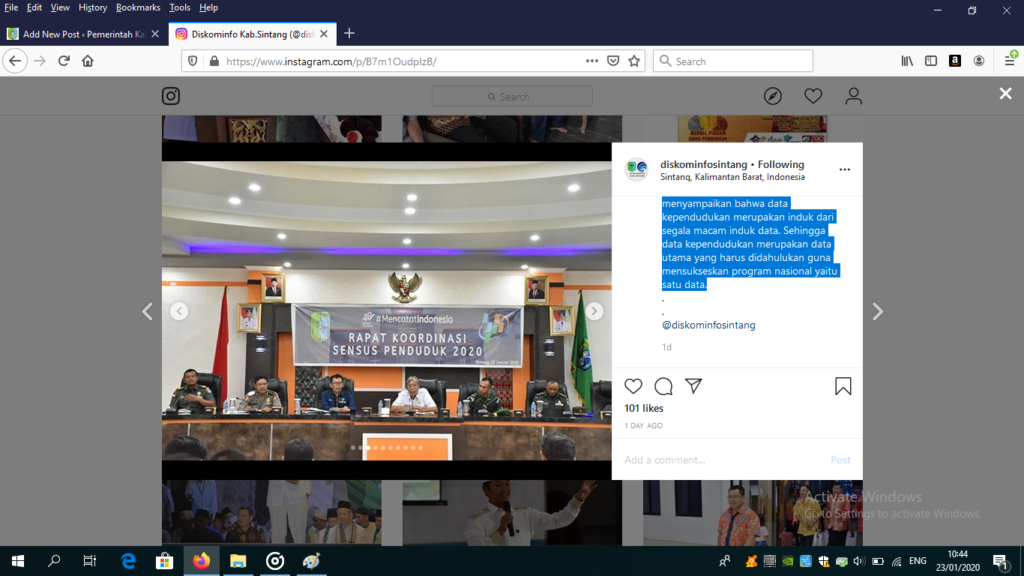Image resolution: width=1024 pixels, height=576 pixels.
Task: Click the @diskominfosintang mention link
Action: (708, 325)
